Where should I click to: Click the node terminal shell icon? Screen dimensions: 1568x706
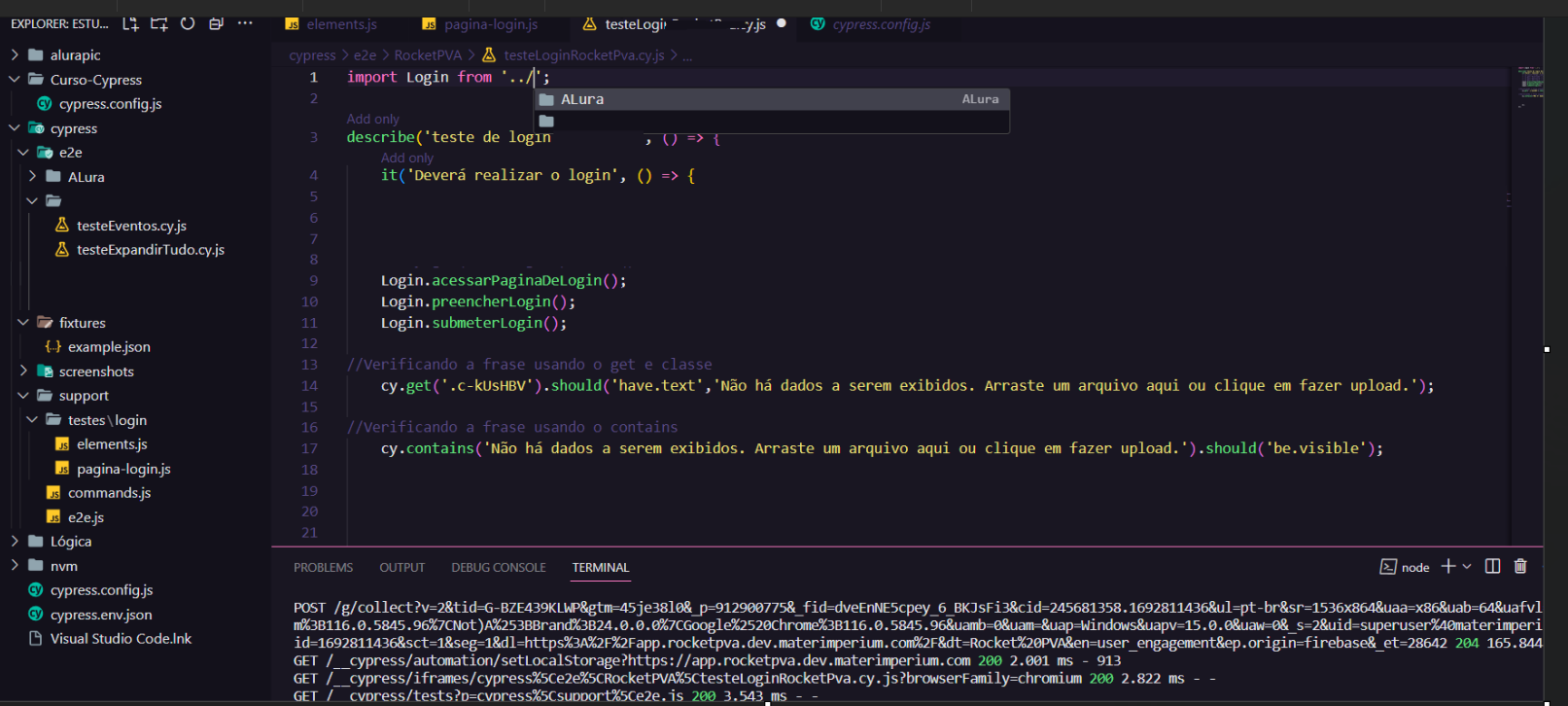point(1388,567)
